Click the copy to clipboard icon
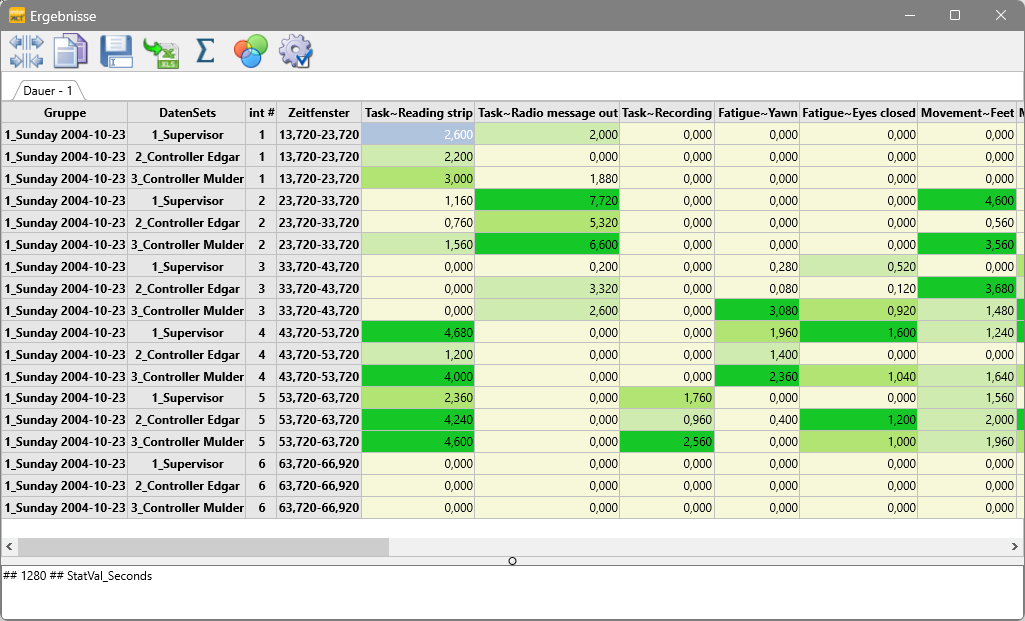Image resolution: width=1025 pixels, height=621 pixels. (x=71, y=51)
